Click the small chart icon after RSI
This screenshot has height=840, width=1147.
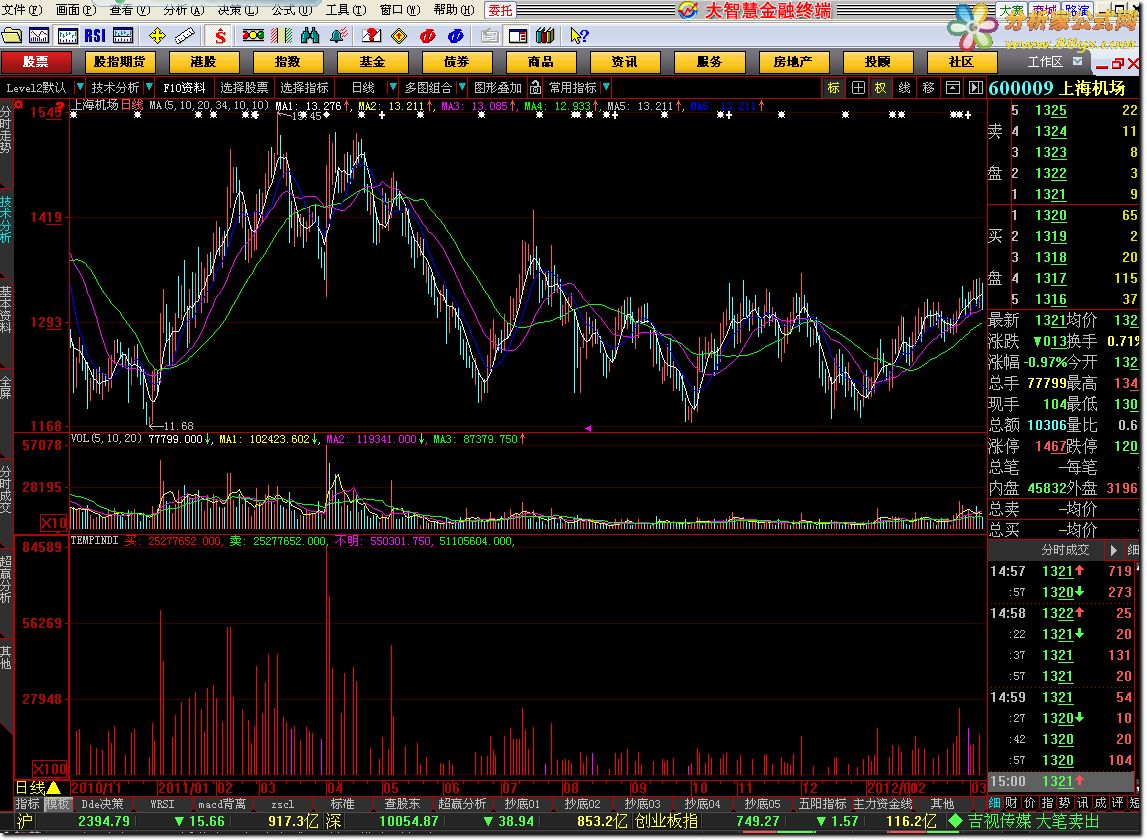(123, 35)
